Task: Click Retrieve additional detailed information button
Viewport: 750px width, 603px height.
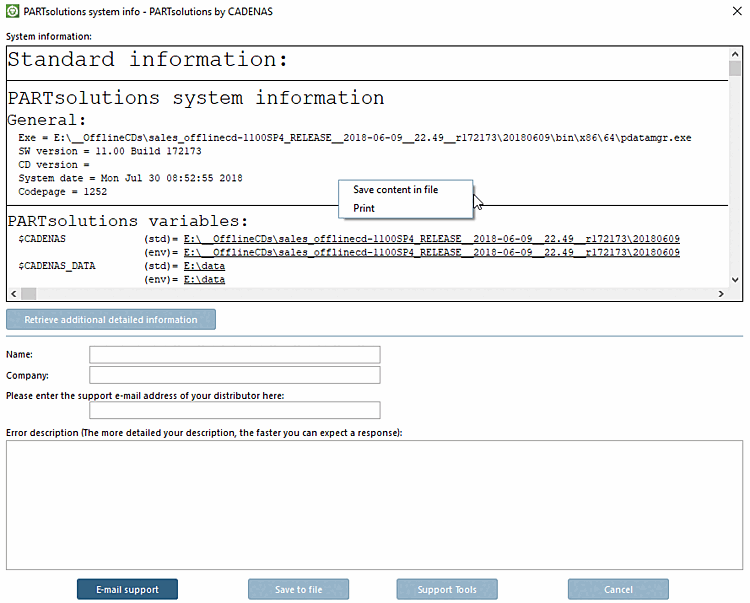Action: coord(111,319)
